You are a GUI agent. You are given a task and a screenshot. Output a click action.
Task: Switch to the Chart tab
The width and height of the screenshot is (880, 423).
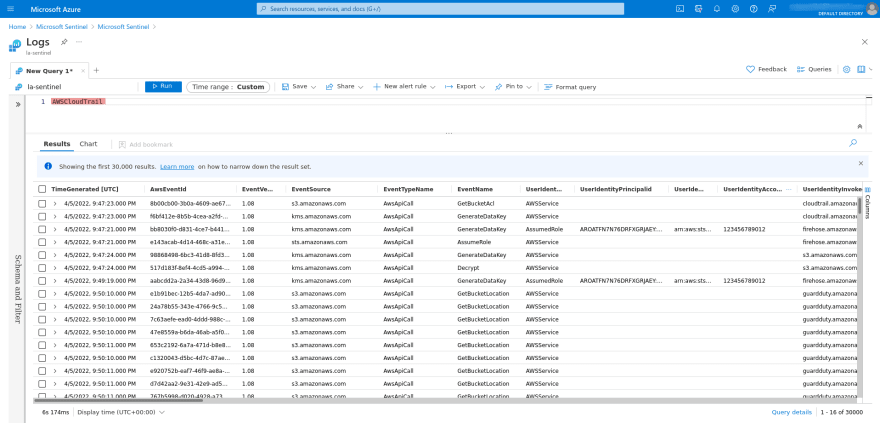88,144
